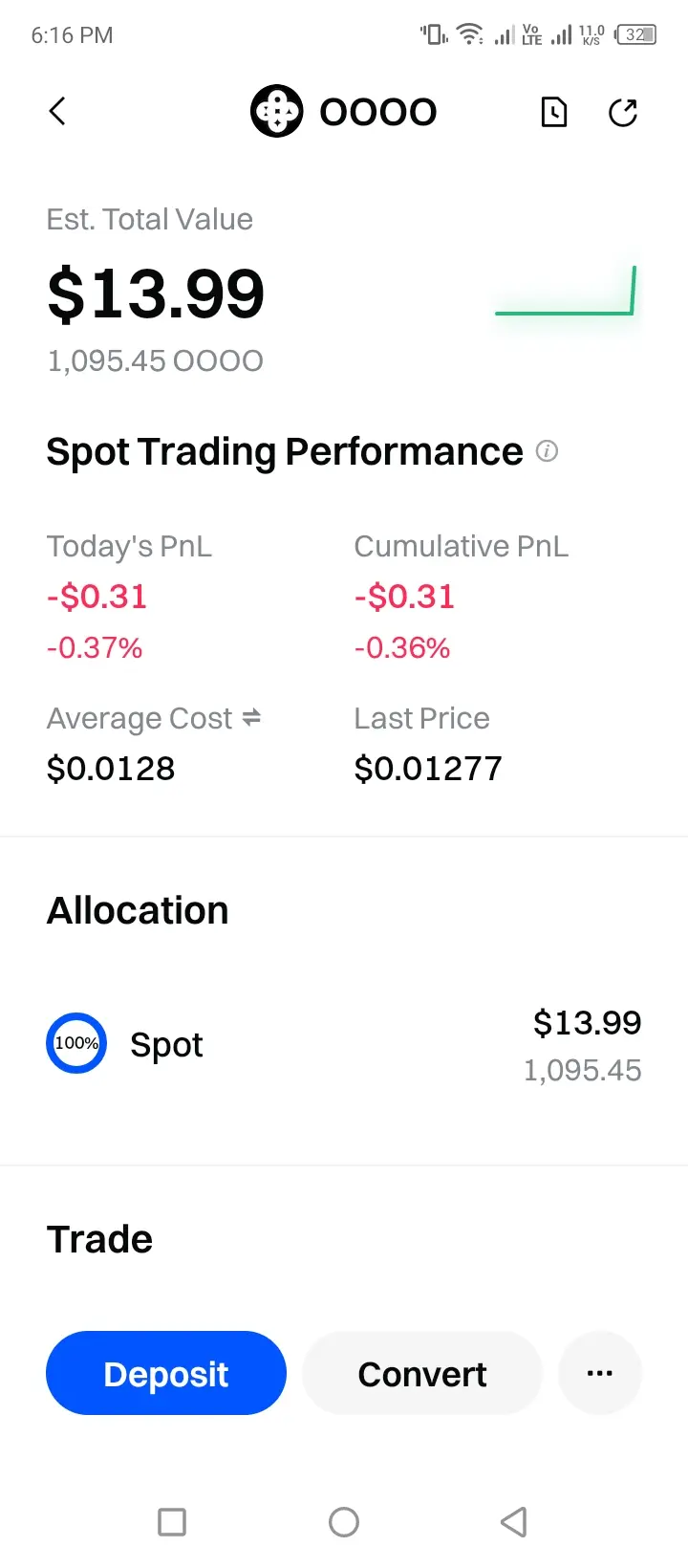The image size is (688, 1568).
Task: Tap the Android back triangle button
Action: (514, 1521)
